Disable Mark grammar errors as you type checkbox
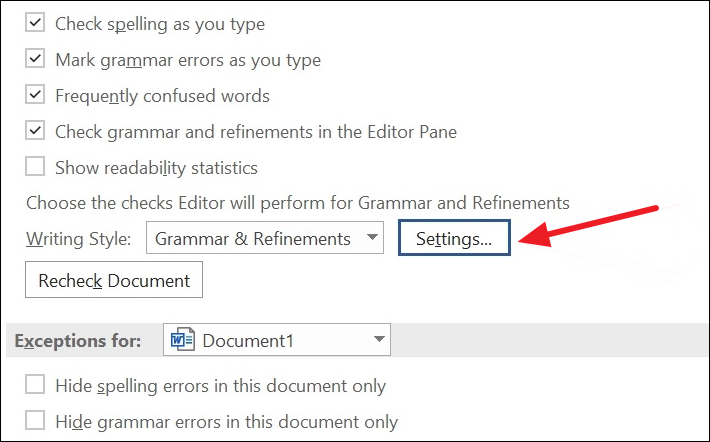The width and height of the screenshot is (710, 442). click(35, 58)
